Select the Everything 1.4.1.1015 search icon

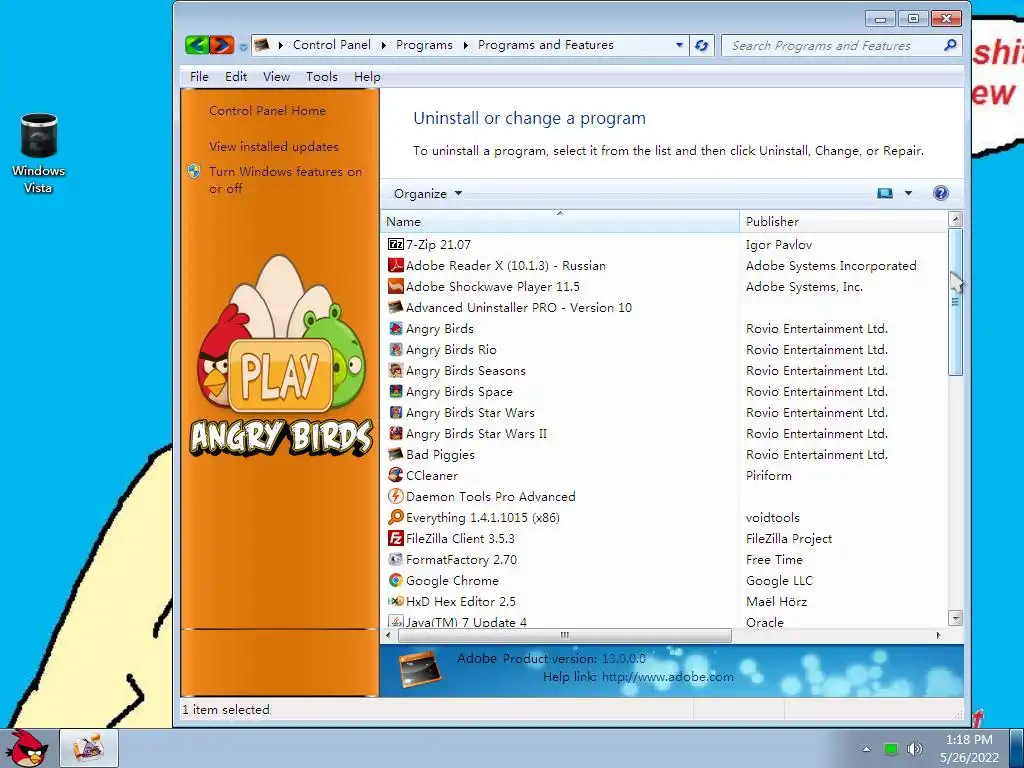[x=396, y=517]
